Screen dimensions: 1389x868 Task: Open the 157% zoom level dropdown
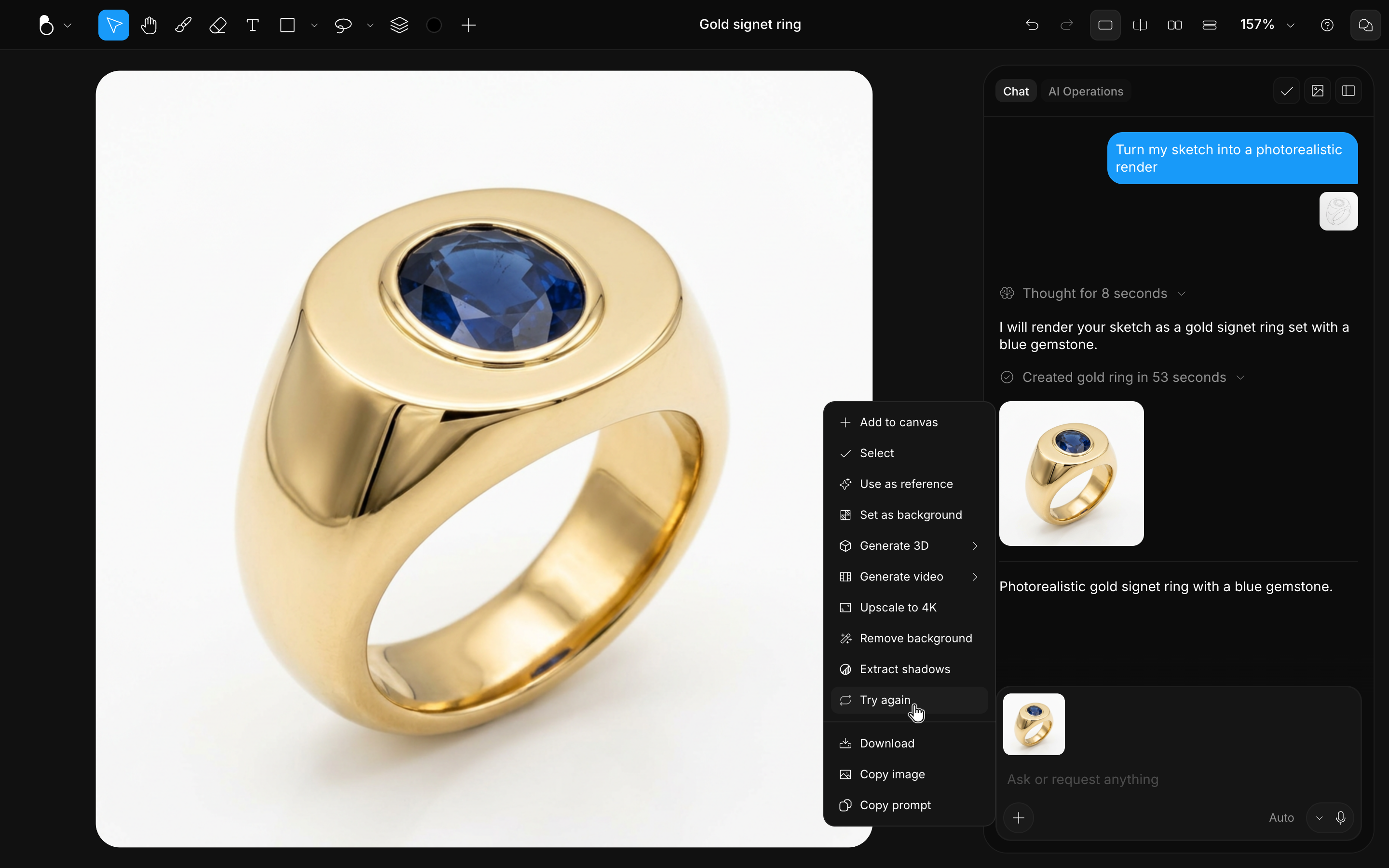pos(1267,25)
